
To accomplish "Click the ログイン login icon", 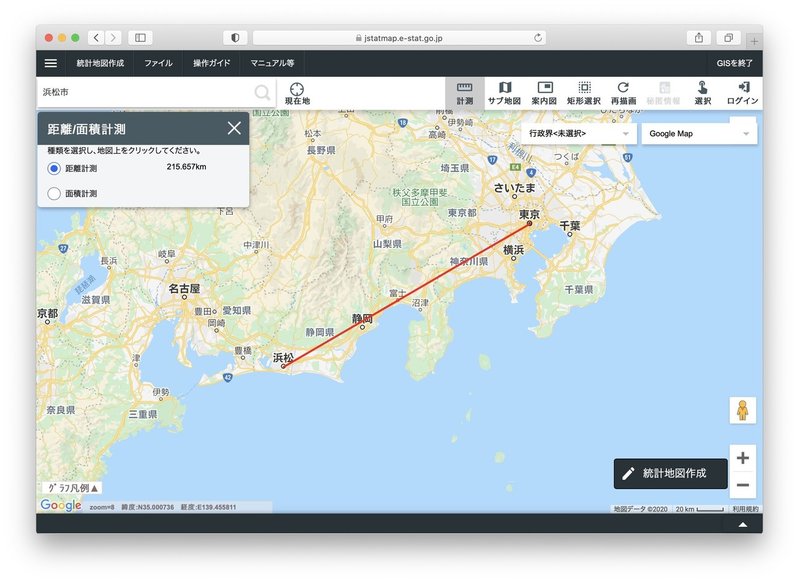I will (x=742, y=93).
